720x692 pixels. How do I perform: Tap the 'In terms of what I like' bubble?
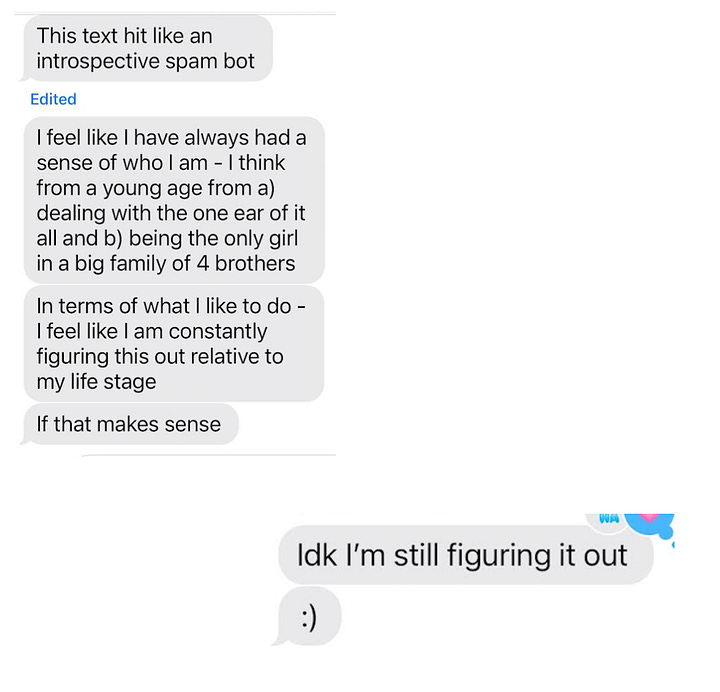[x=174, y=343]
